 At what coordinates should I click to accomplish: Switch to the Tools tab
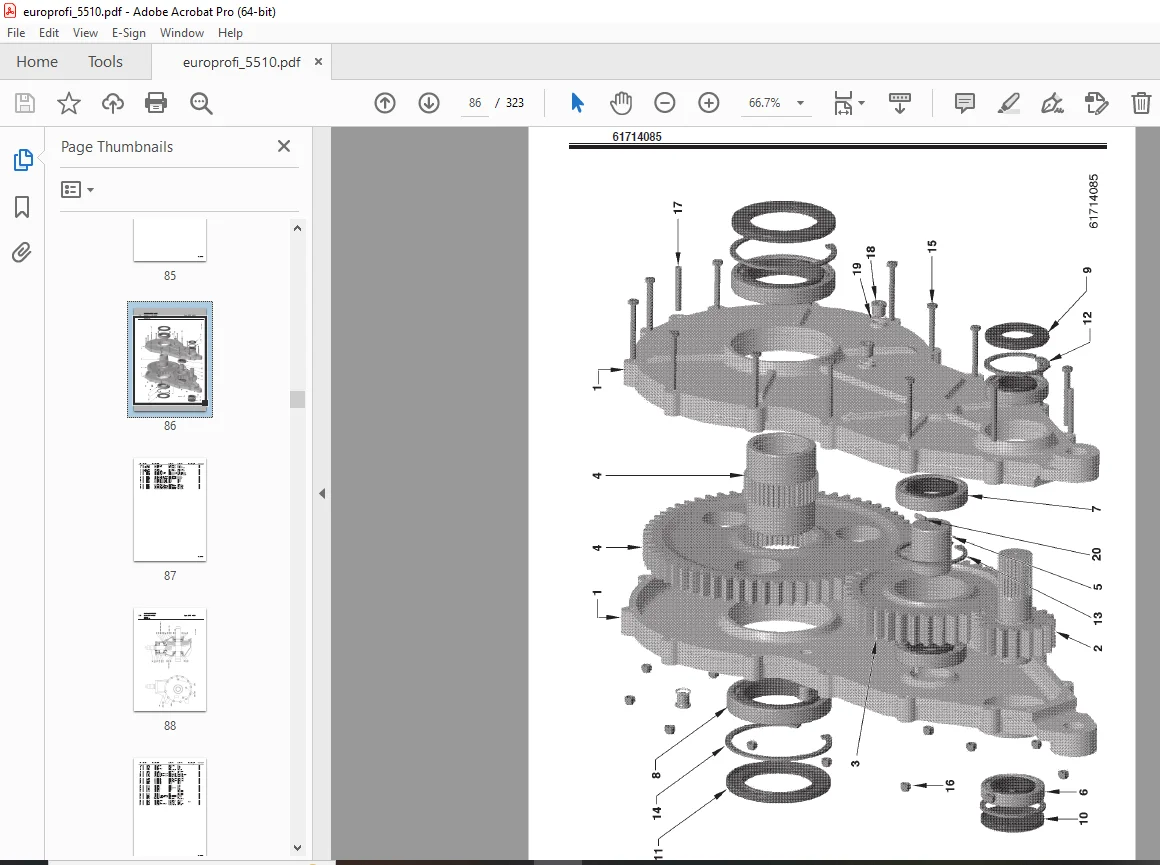[105, 61]
